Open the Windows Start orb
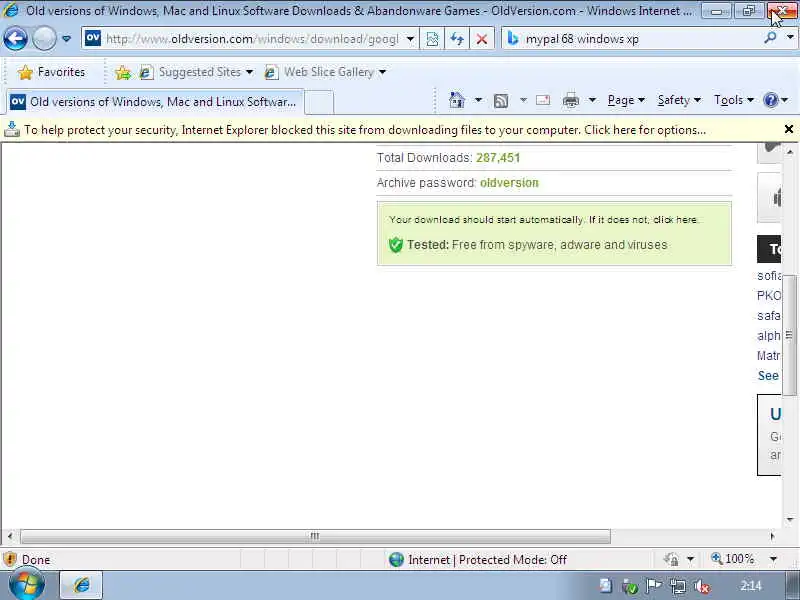 click(x=26, y=585)
